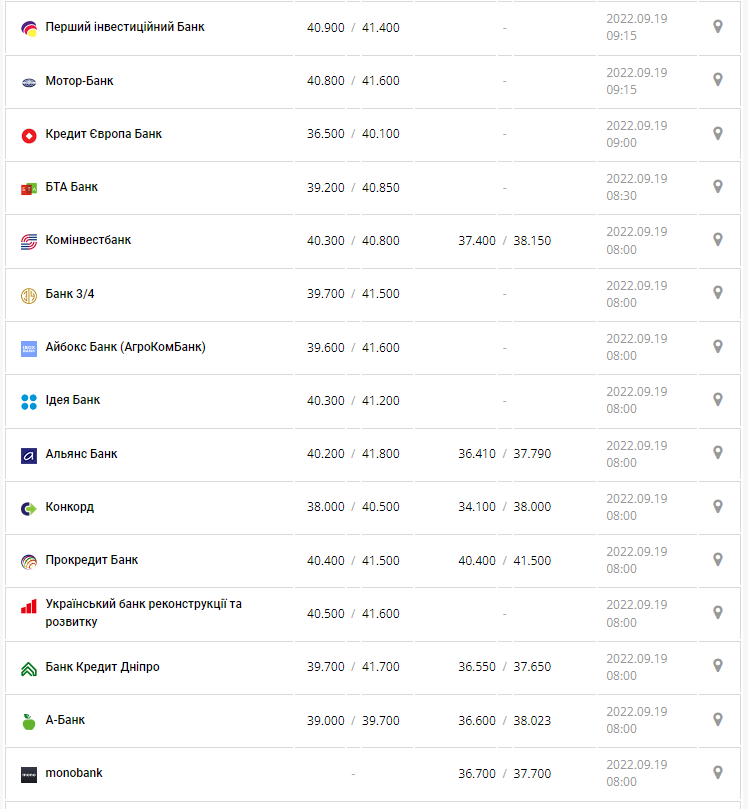Viewport: 748px width, 809px height.
Task: Open Конкорд location pin icon
Action: pyautogui.click(x=717, y=506)
